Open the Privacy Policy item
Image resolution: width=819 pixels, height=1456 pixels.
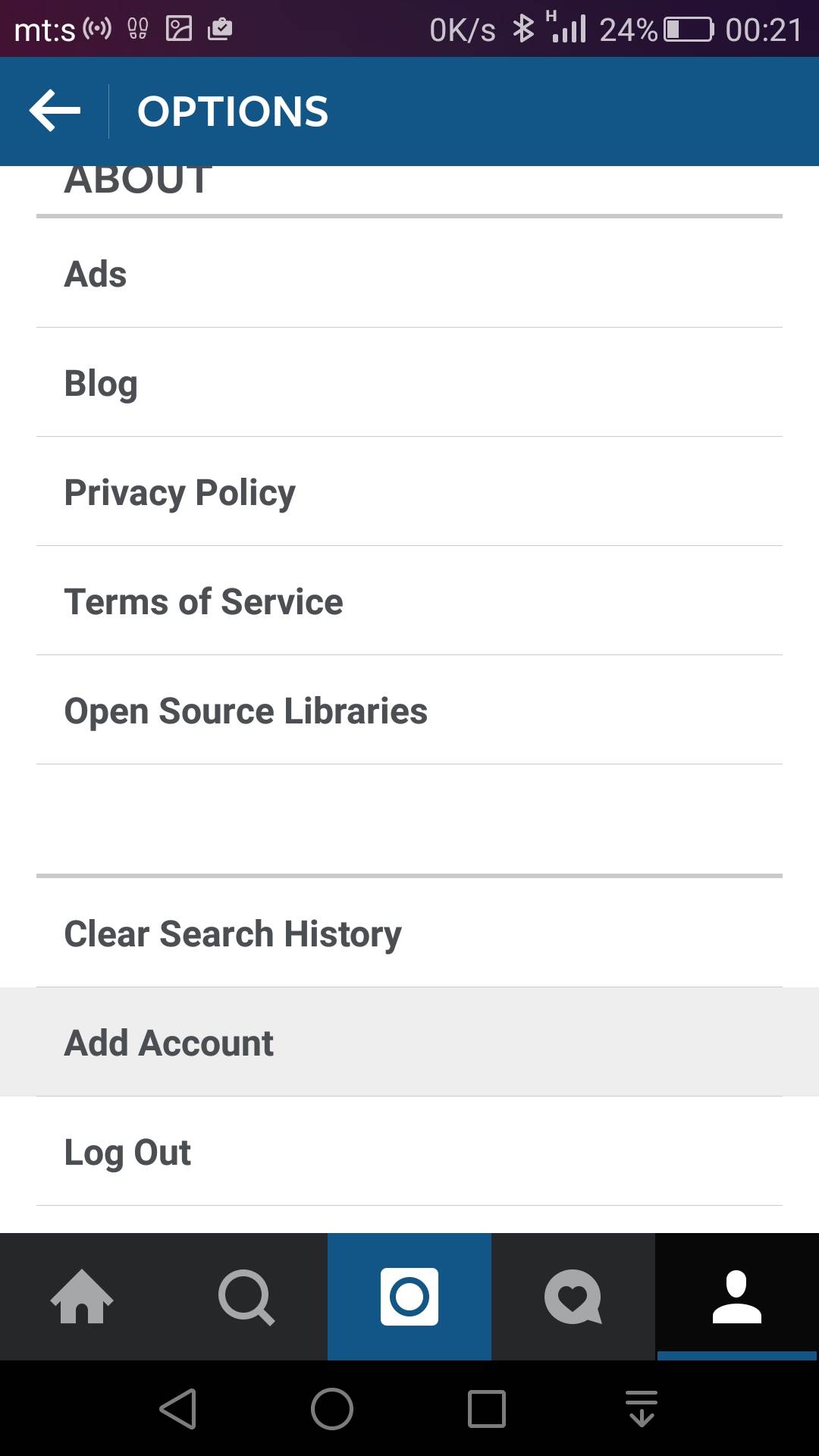point(409,492)
